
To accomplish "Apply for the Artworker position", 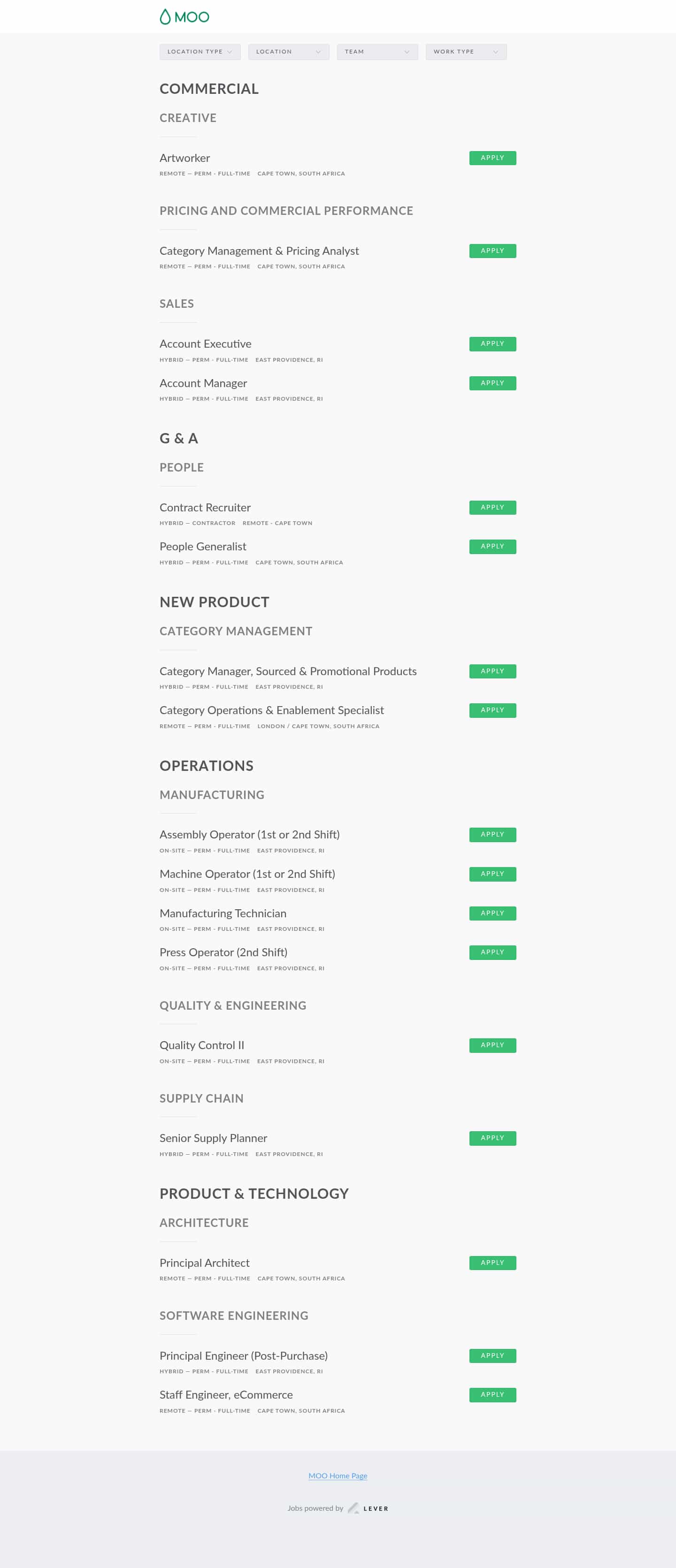I will pos(492,158).
